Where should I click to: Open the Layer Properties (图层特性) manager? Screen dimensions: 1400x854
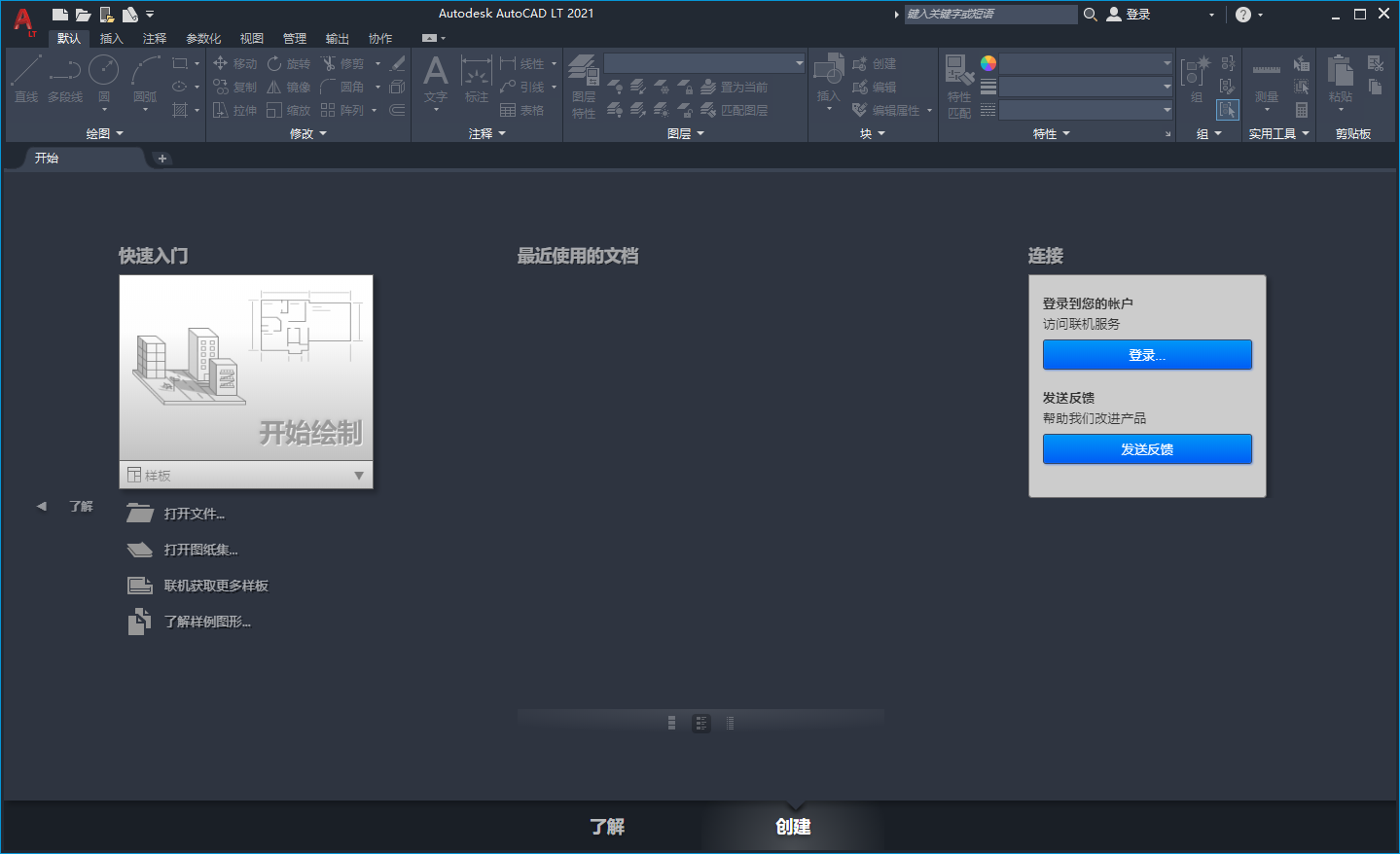(x=584, y=86)
